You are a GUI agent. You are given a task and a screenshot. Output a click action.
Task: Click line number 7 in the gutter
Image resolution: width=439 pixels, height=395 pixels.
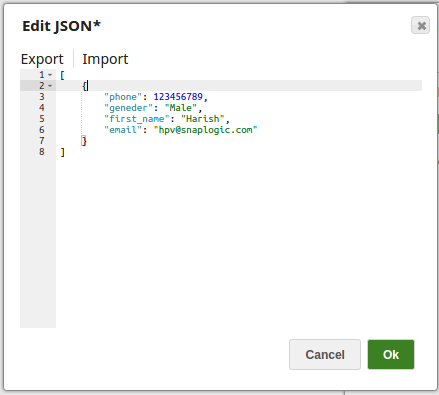42,141
